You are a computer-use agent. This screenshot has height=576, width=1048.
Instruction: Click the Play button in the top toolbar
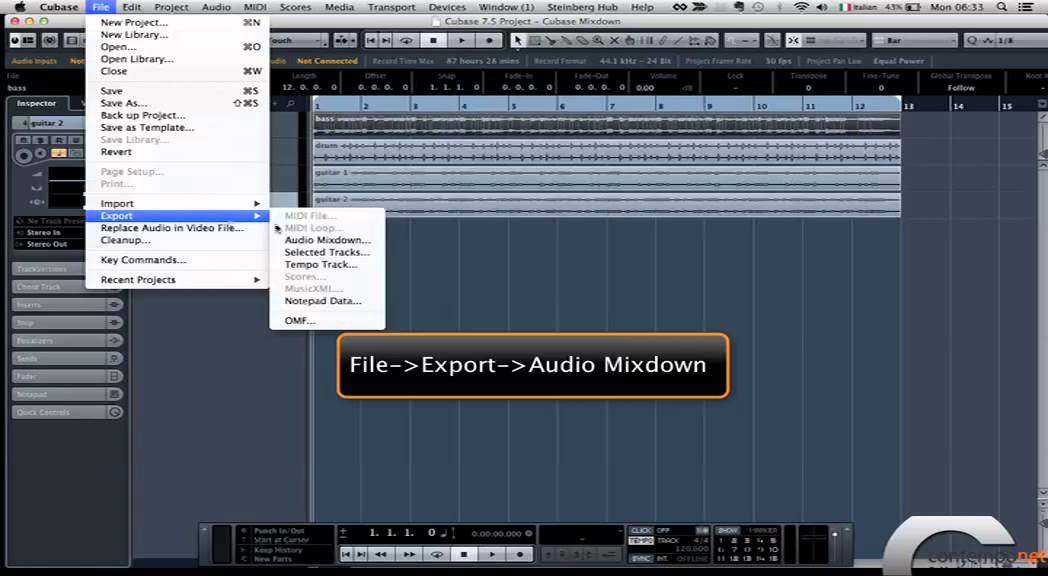461,41
